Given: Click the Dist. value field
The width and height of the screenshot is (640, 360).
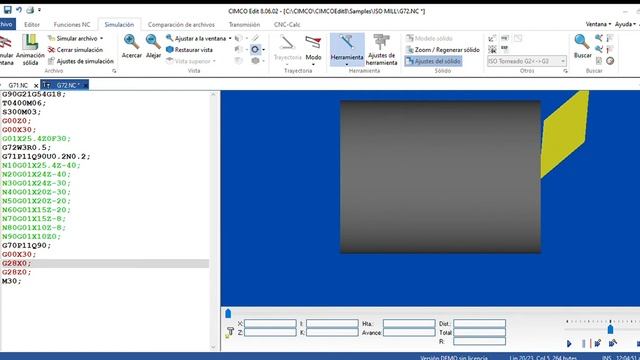Looking at the screenshot, I should [480, 324].
